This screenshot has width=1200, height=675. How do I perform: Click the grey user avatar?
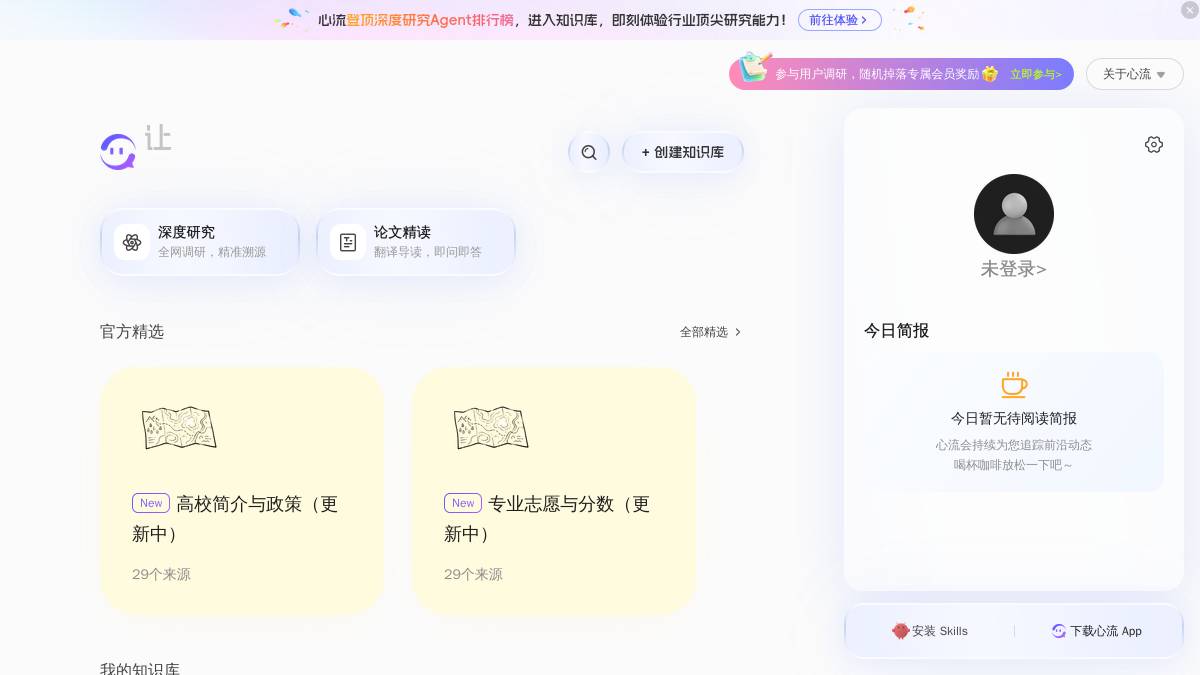1014,214
